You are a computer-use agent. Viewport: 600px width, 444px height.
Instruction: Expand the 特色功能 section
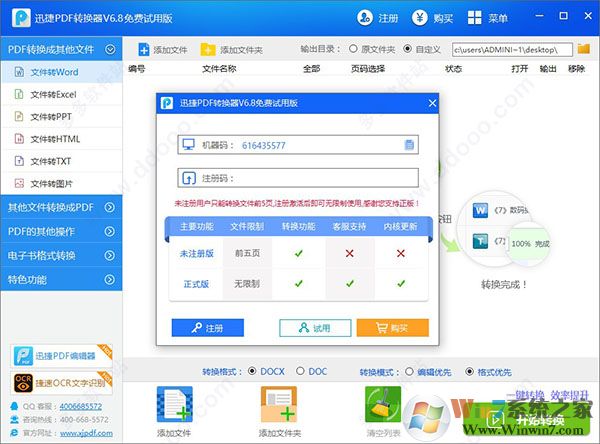click(110, 279)
